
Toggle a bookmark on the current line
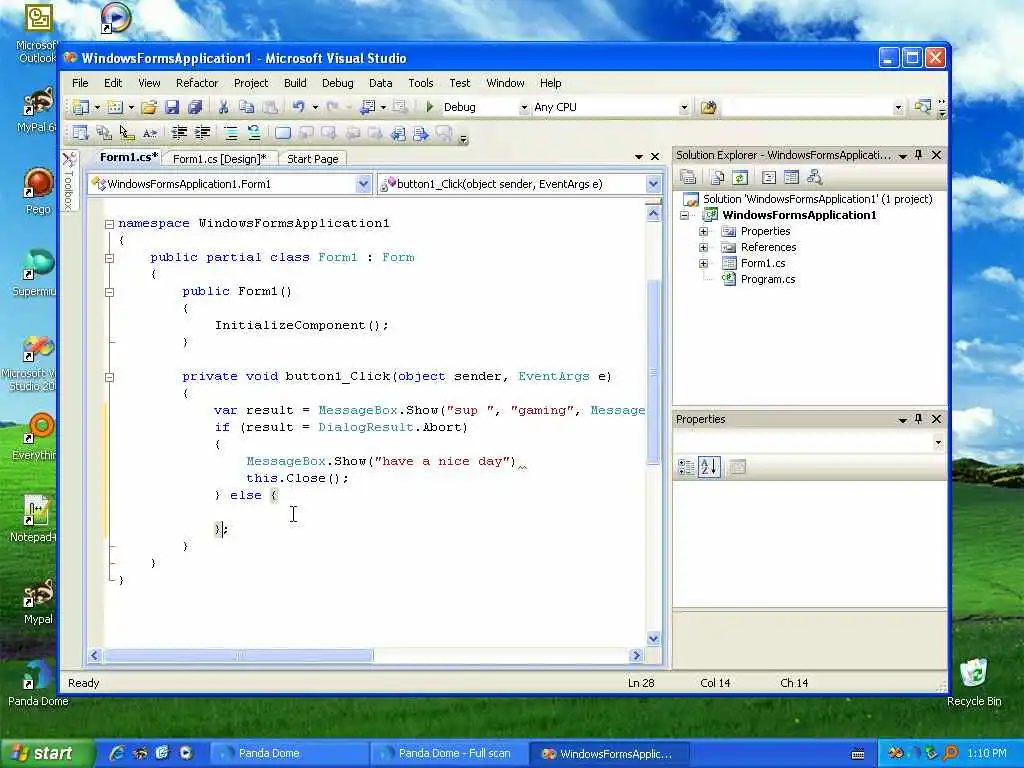[x=282, y=134]
